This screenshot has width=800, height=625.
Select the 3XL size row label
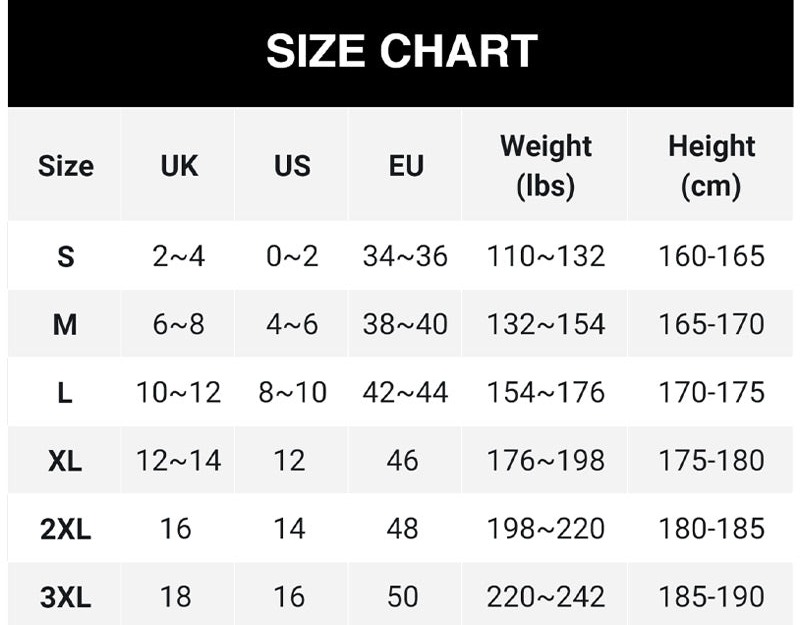pyautogui.click(x=65, y=598)
